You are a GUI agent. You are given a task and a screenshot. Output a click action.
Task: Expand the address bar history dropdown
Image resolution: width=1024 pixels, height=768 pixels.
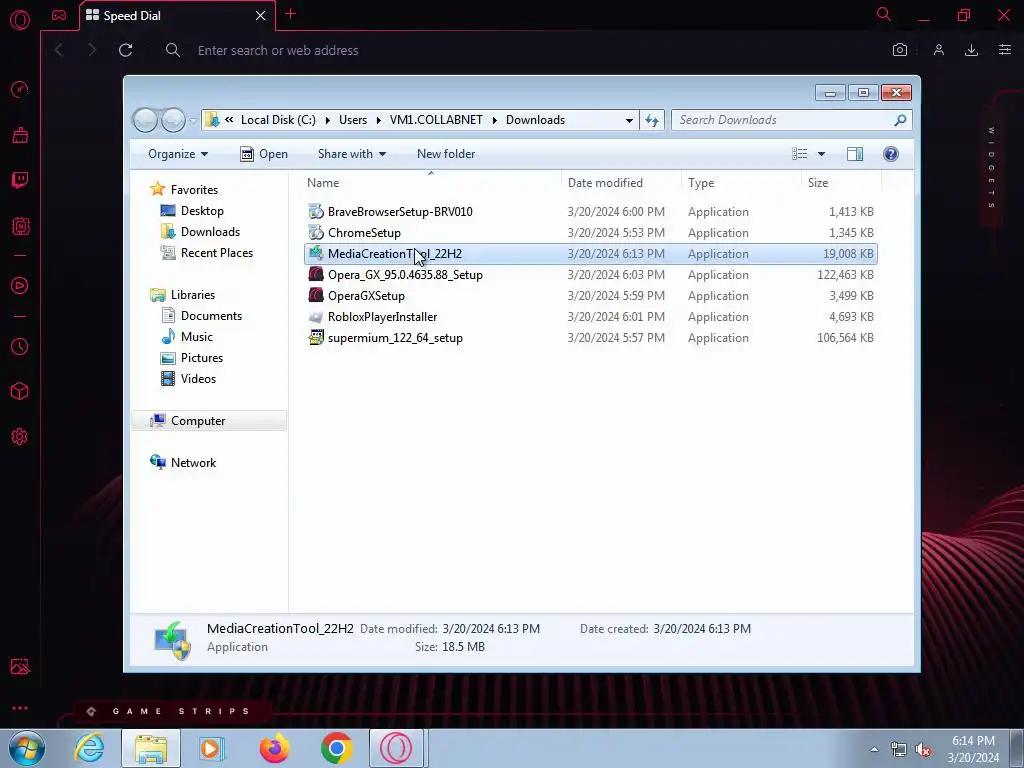click(629, 120)
